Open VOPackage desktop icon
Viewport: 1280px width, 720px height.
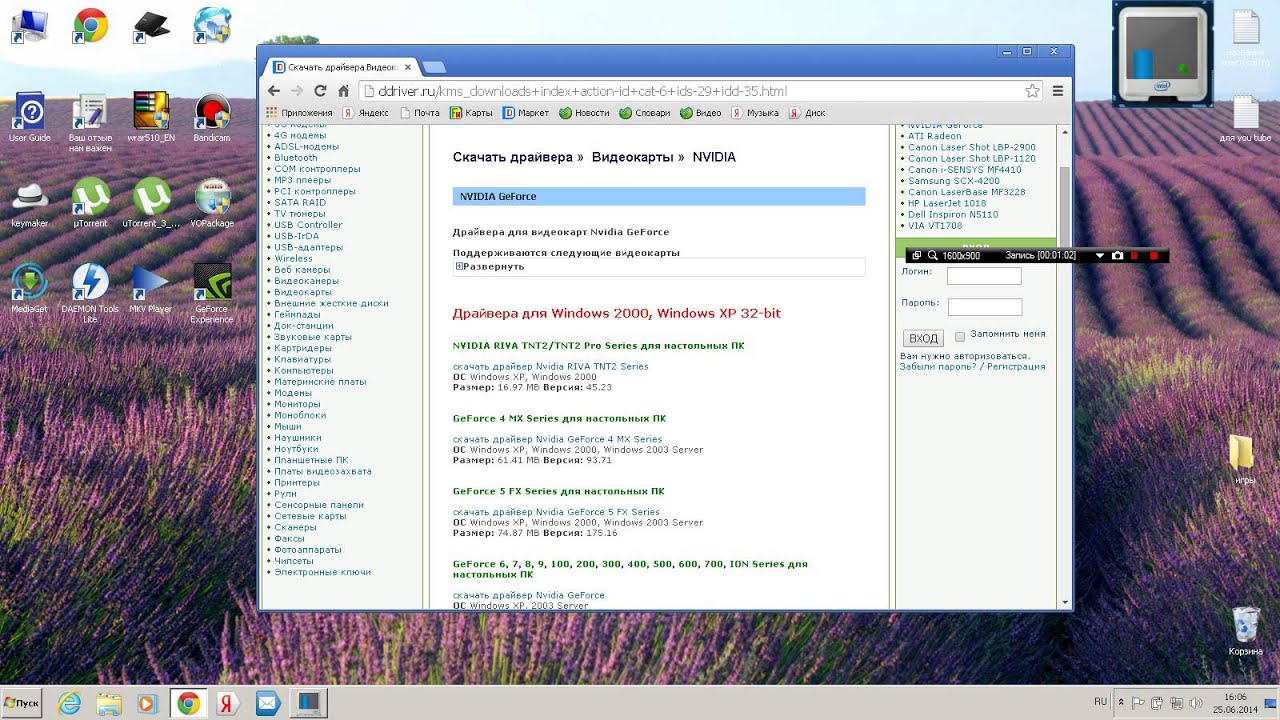pyautogui.click(x=212, y=204)
